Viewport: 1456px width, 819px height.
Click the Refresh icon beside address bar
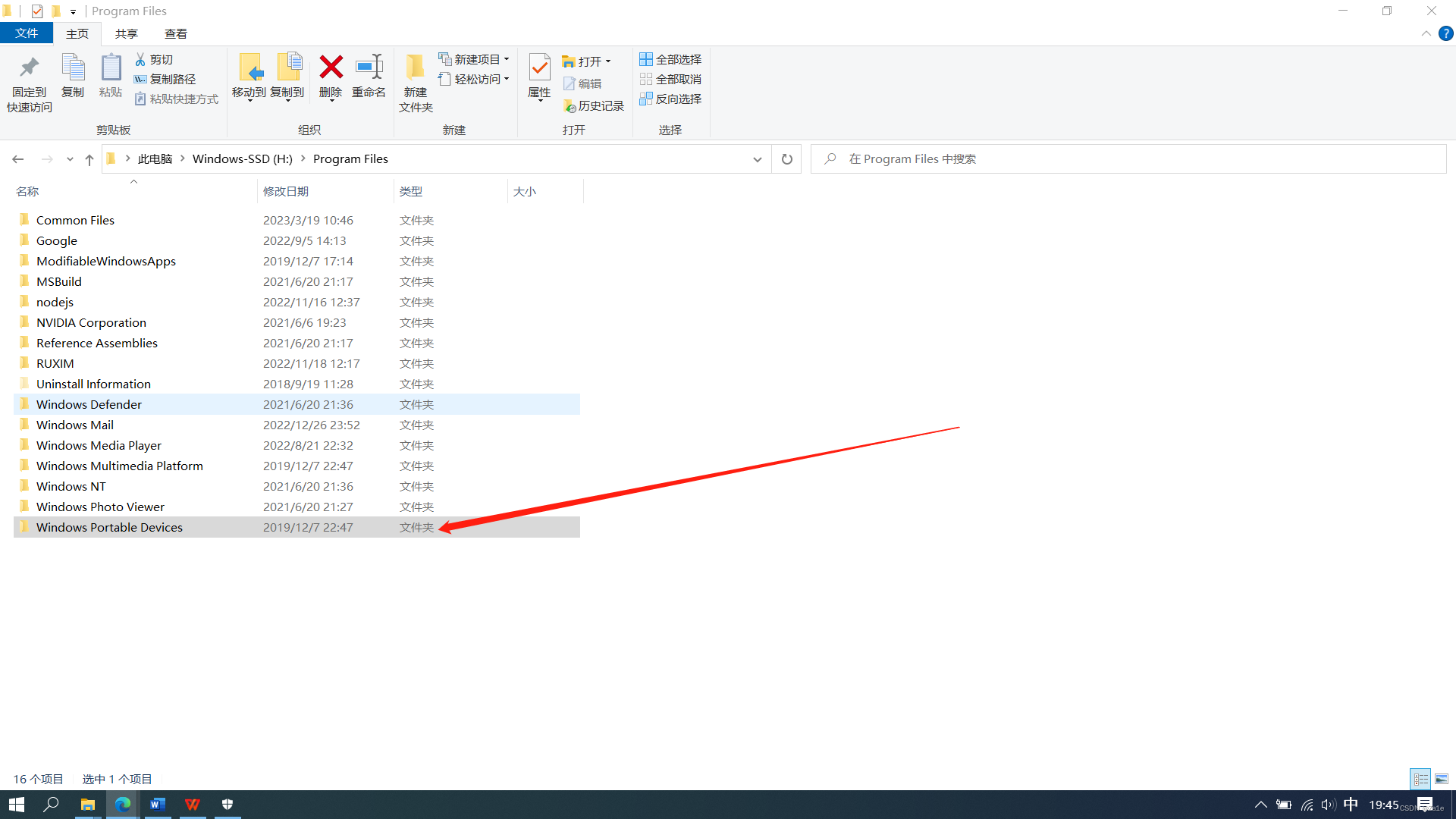(x=786, y=159)
